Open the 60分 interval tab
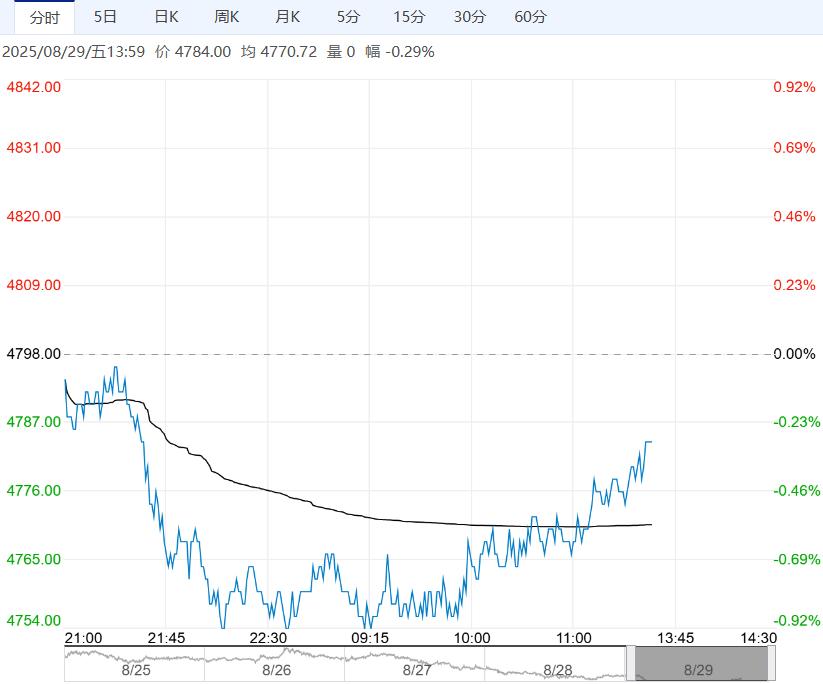The width and height of the screenshot is (823, 684). tap(530, 17)
